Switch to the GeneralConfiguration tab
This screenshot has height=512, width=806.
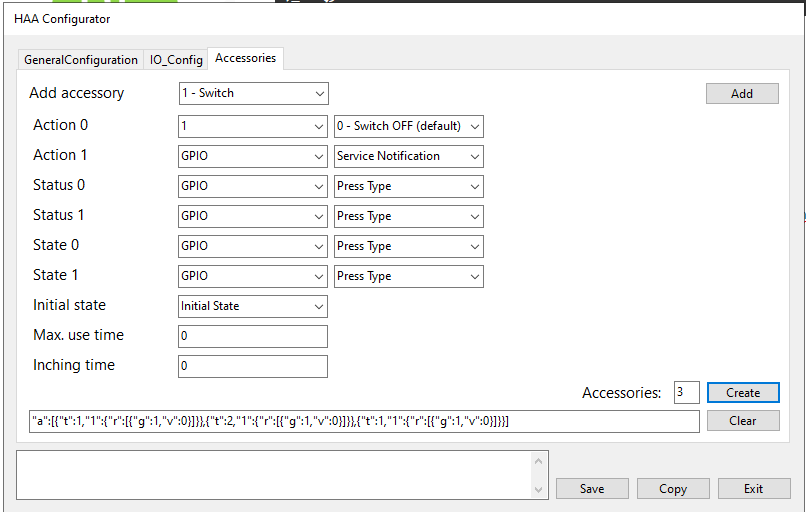pyautogui.click(x=81, y=60)
